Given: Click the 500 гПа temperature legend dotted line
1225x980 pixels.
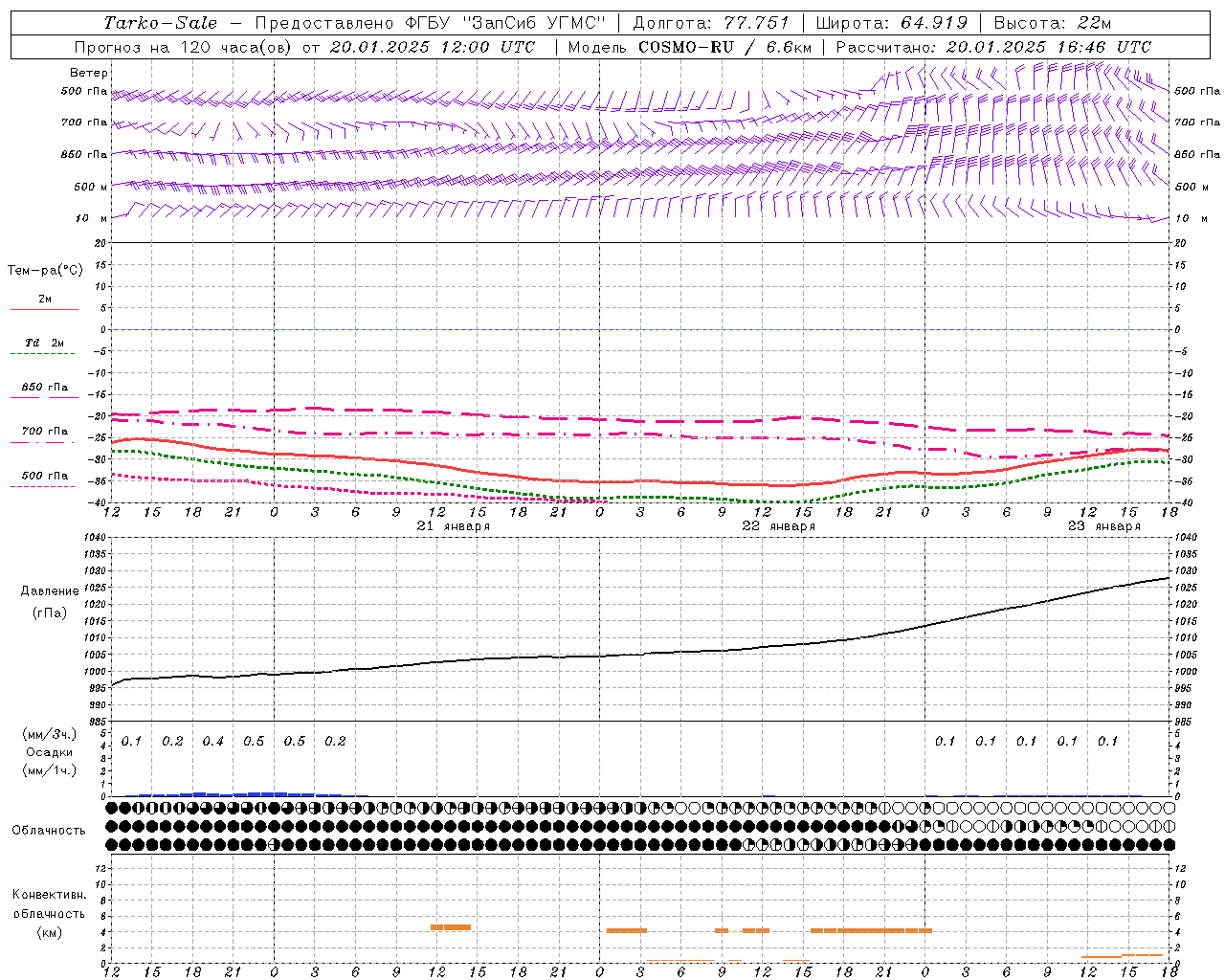Looking at the screenshot, I should click(x=42, y=486).
